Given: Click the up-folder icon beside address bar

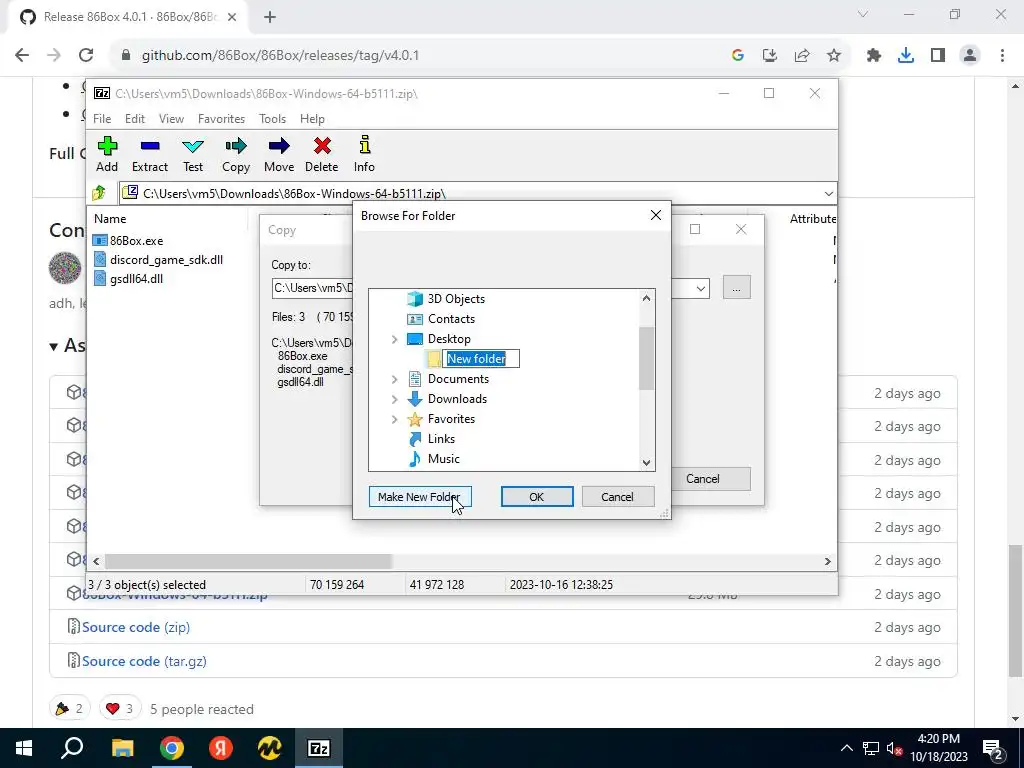Looking at the screenshot, I should (99, 193).
